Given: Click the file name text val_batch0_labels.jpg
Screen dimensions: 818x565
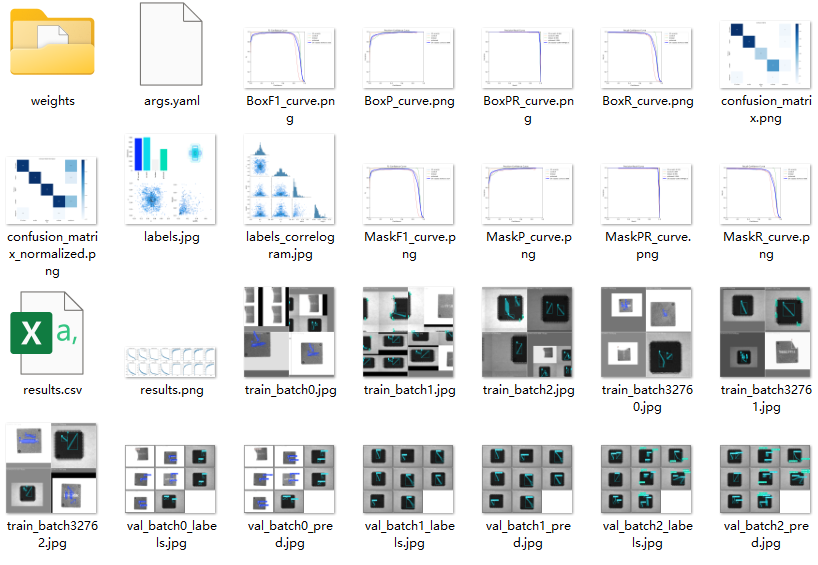Looking at the screenshot, I should click(x=172, y=534).
